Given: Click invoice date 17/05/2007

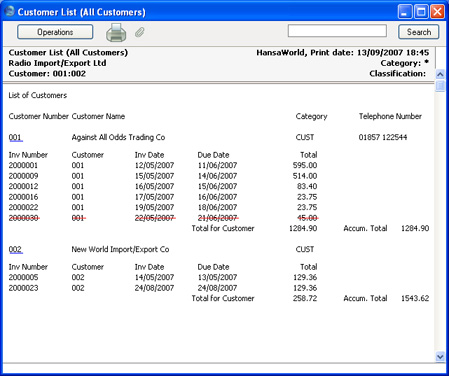Looking at the screenshot, I should (x=154, y=197).
